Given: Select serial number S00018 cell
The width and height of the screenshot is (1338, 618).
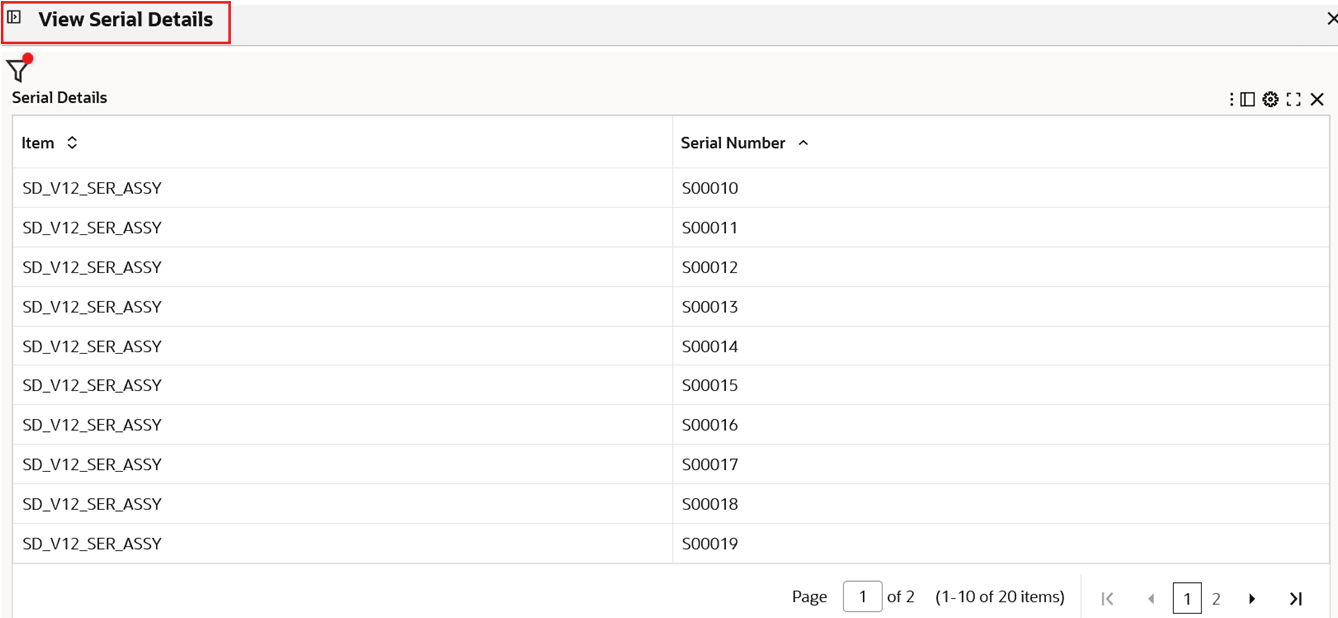Looking at the screenshot, I should (x=1001, y=504).
